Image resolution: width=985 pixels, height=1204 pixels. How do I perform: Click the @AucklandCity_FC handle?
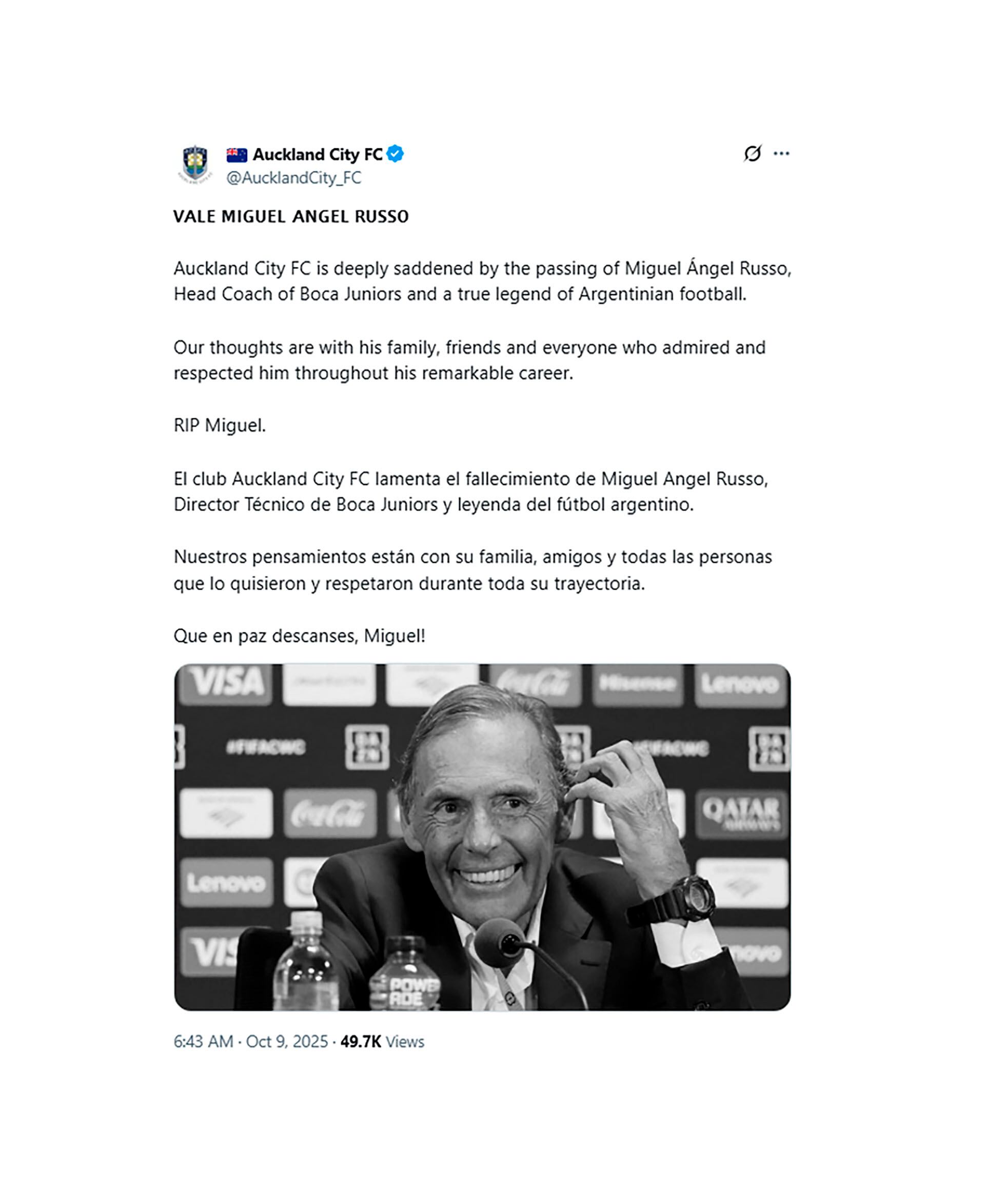(293, 178)
